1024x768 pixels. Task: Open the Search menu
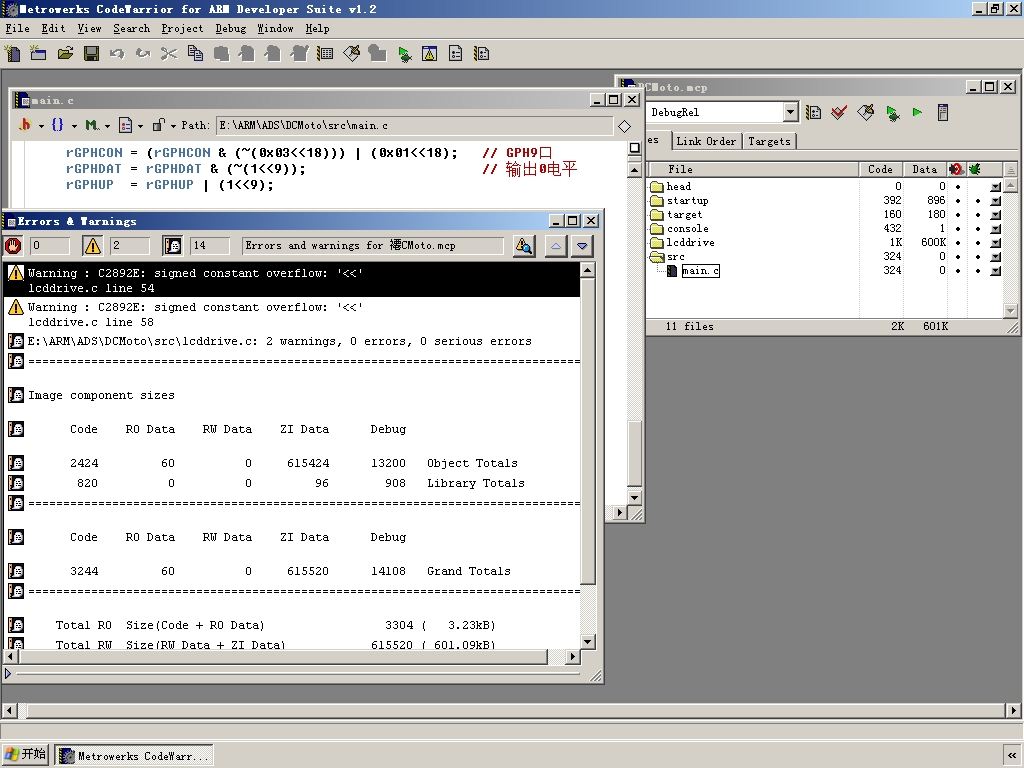click(131, 28)
